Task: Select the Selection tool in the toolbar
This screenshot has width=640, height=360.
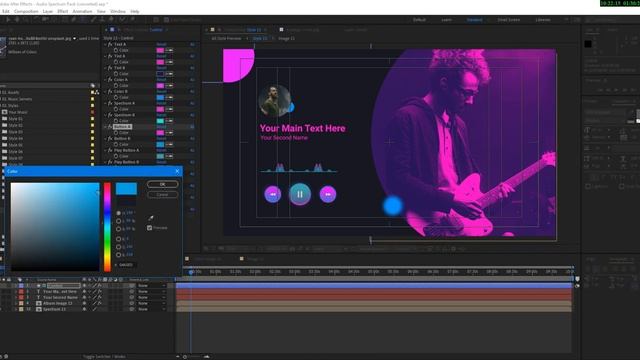Action: [x=7, y=20]
